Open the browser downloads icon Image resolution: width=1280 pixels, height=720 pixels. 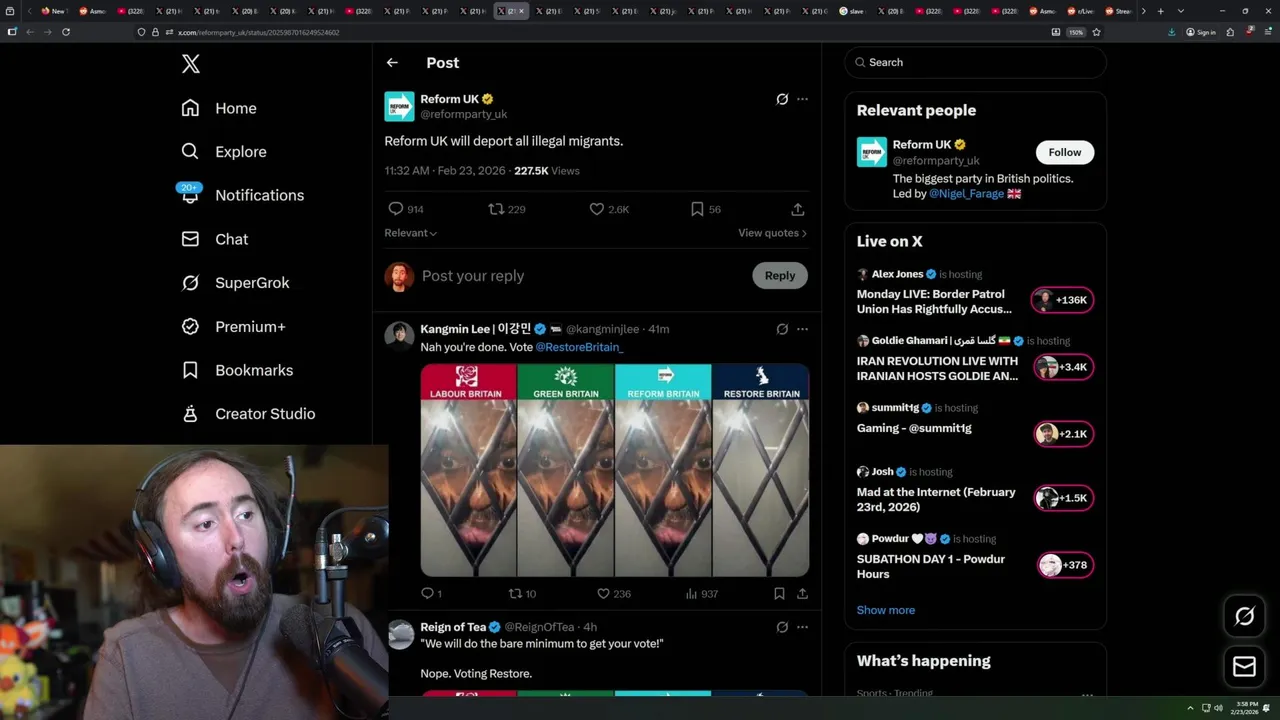1171,32
